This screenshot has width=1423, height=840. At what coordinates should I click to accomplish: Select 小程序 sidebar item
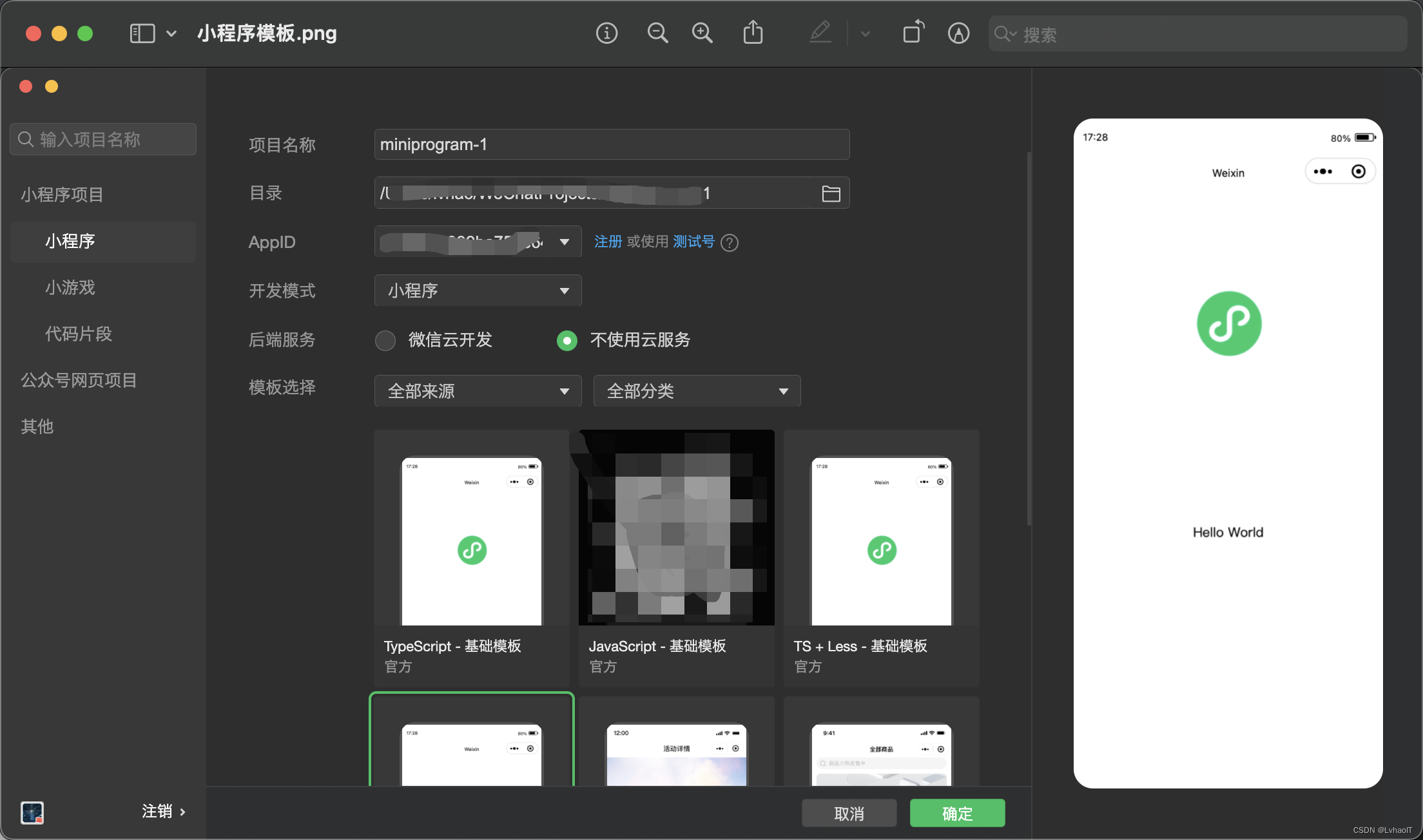pos(103,242)
